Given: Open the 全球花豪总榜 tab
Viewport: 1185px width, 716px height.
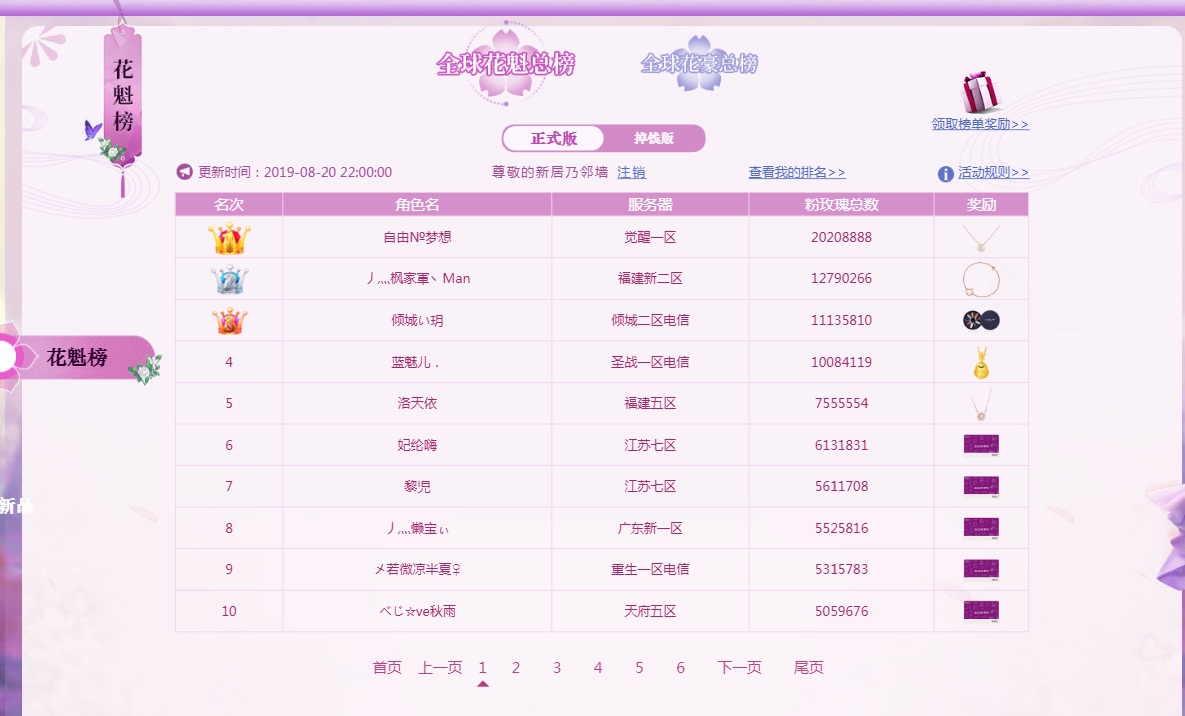Looking at the screenshot, I should click(x=699, y=64).
